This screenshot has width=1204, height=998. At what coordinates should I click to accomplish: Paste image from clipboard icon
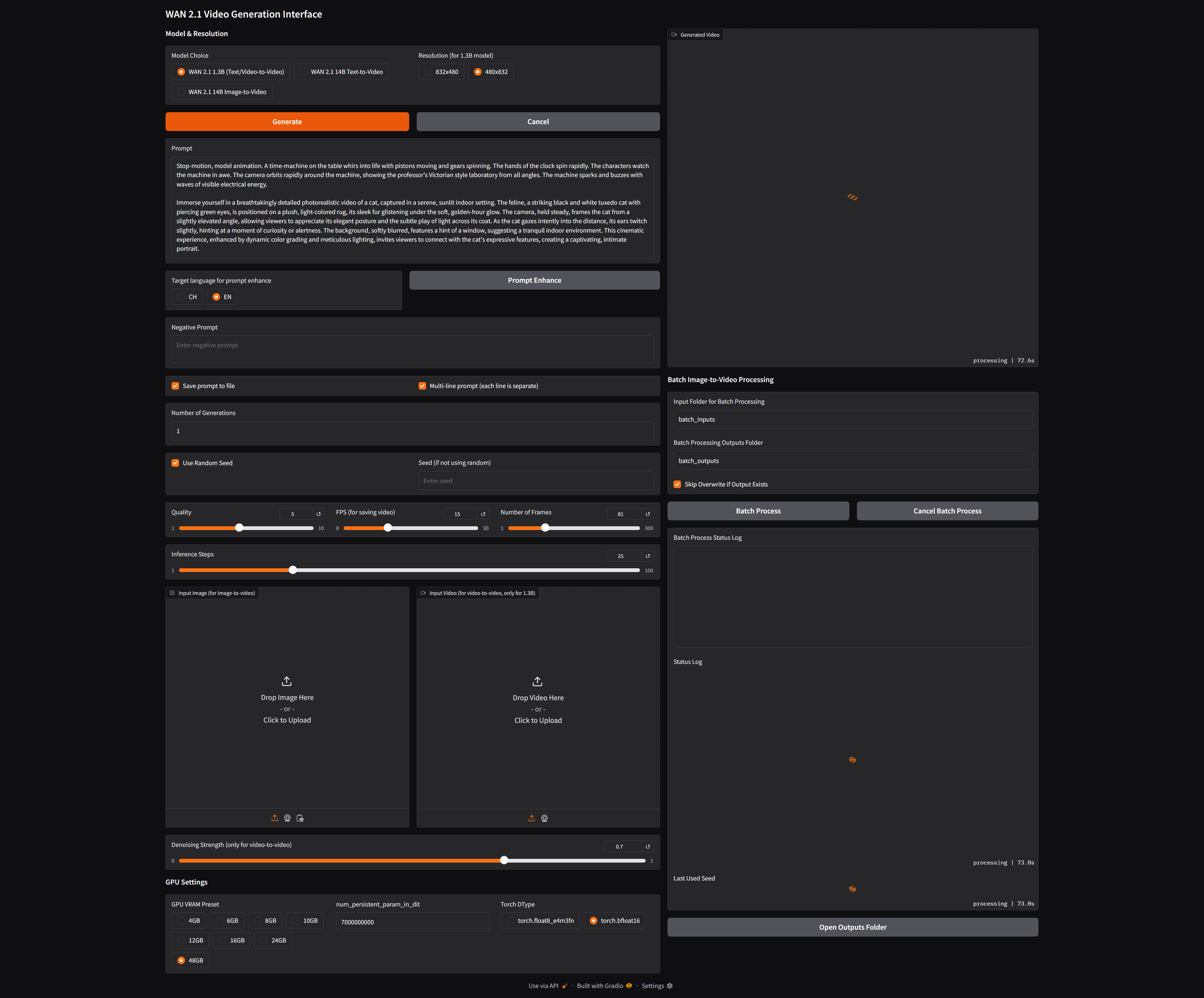[x=300, y=818]
